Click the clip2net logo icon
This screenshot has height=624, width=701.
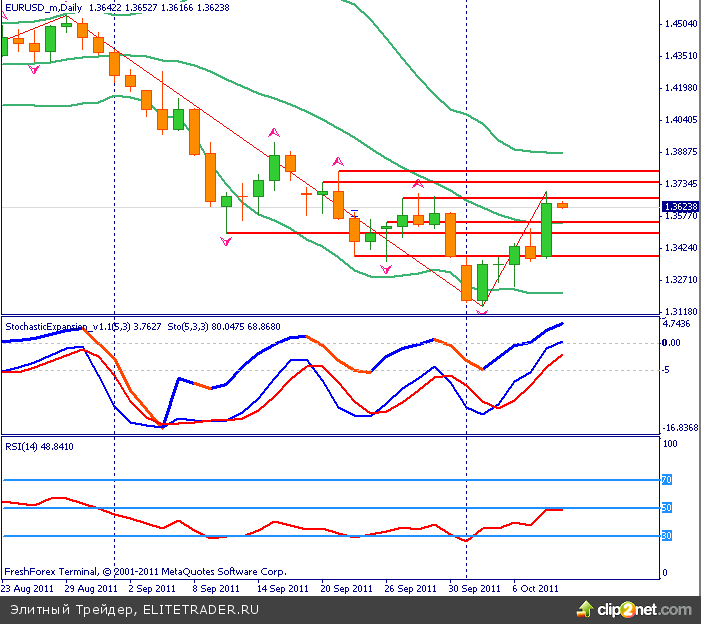(585, 607)
